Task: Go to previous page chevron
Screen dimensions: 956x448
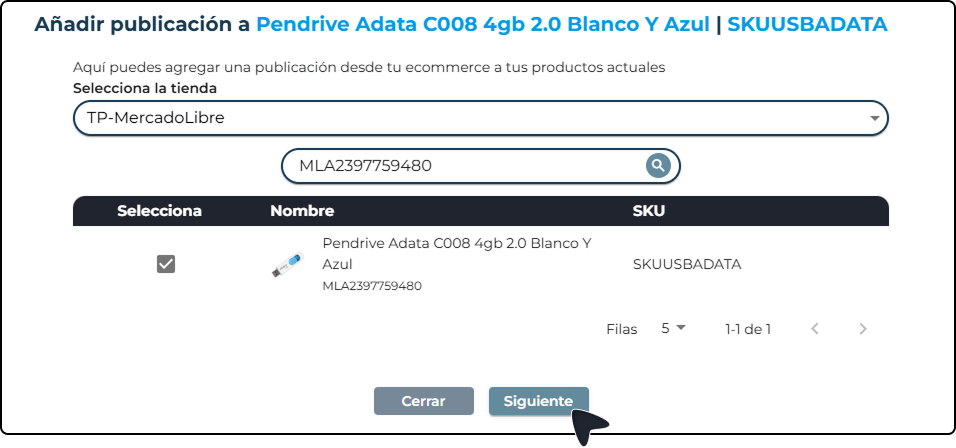Action: [815, 328]
